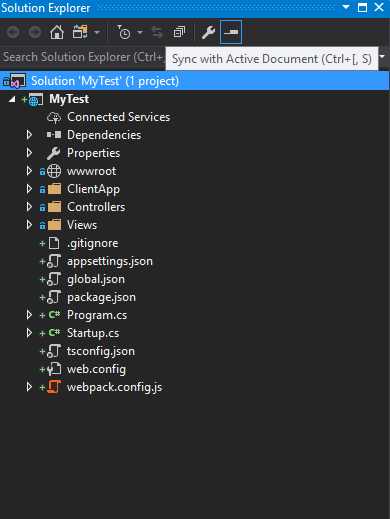Screen dimensions: 390x519
Task: Select the MyTest project name
Action: pyautogui.click(x=69, y=99)
